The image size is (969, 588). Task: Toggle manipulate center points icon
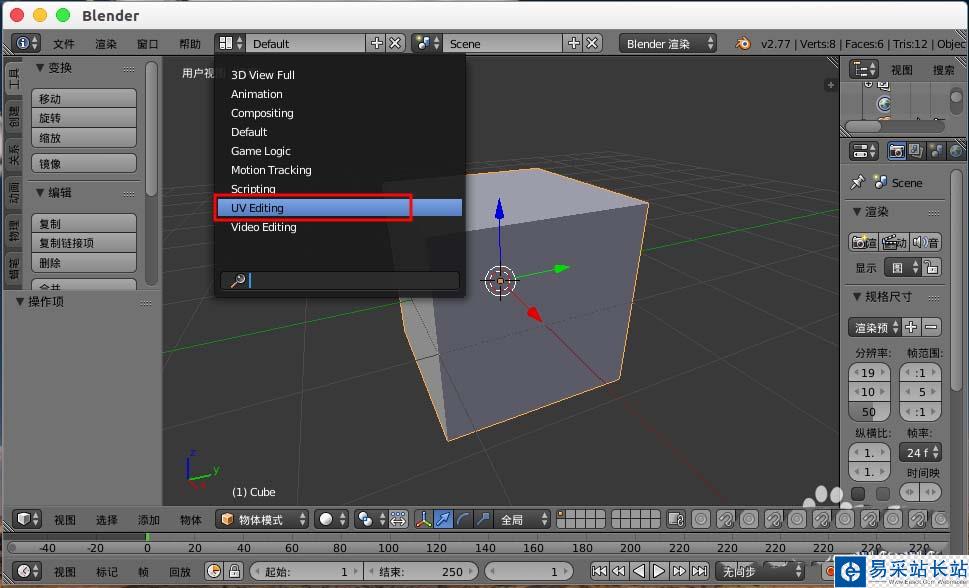398,519
